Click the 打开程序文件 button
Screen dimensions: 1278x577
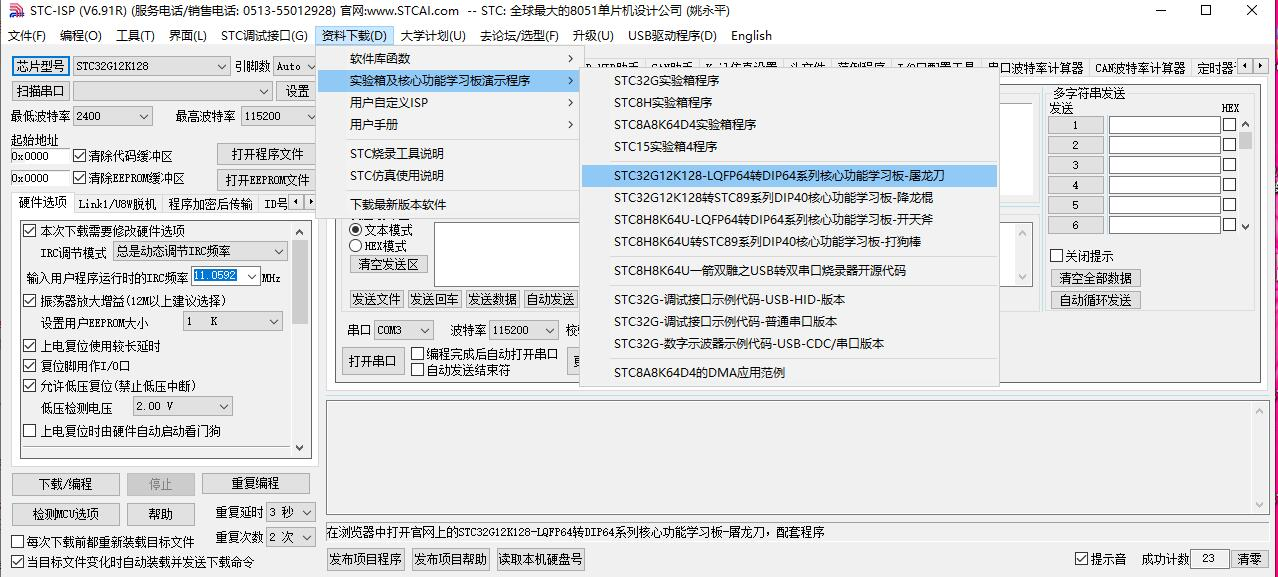point(267,154)
